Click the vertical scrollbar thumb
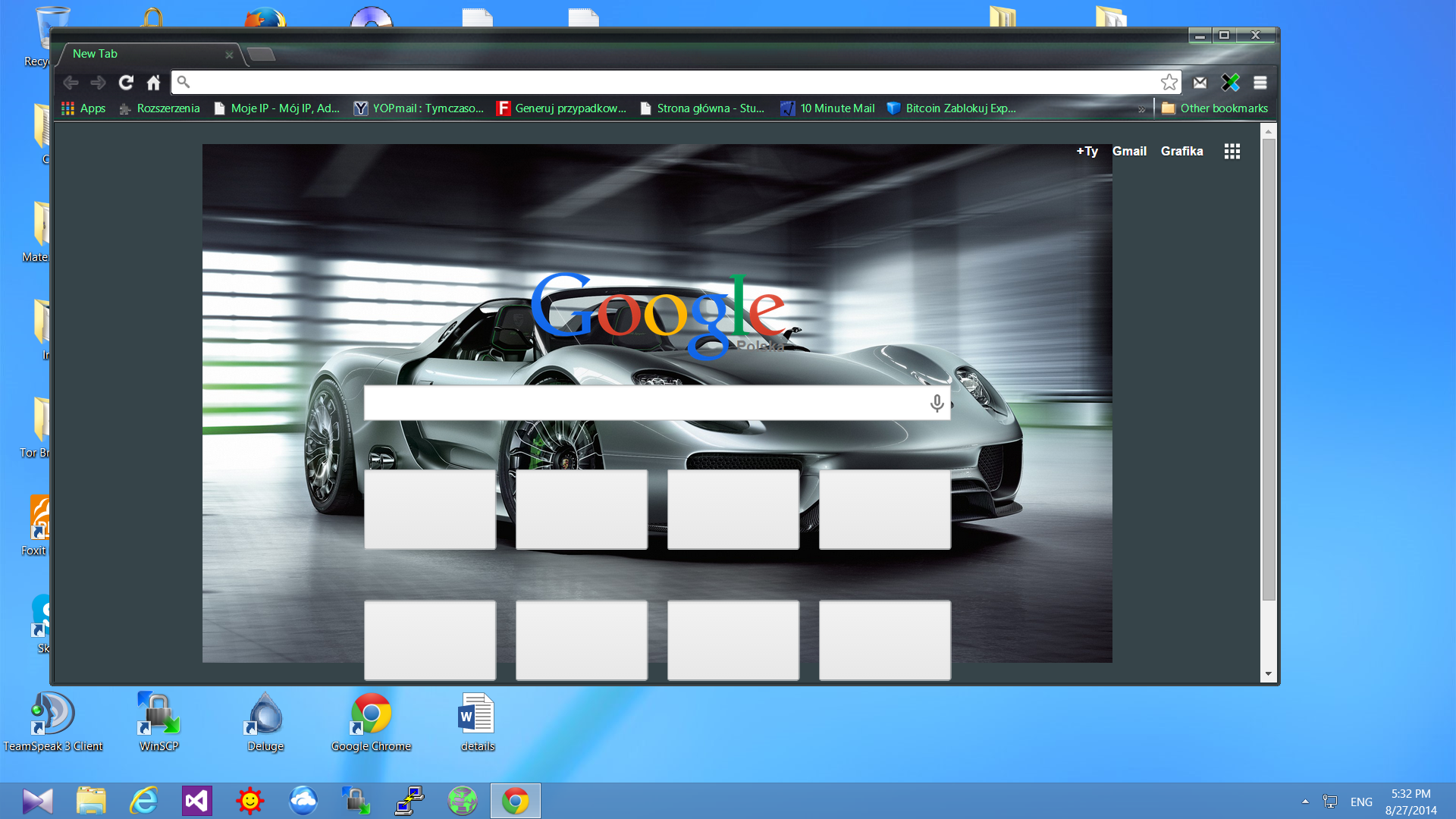Viewport: 1456px width, 819px height. pyautogui.click(x=1269, y=369)
